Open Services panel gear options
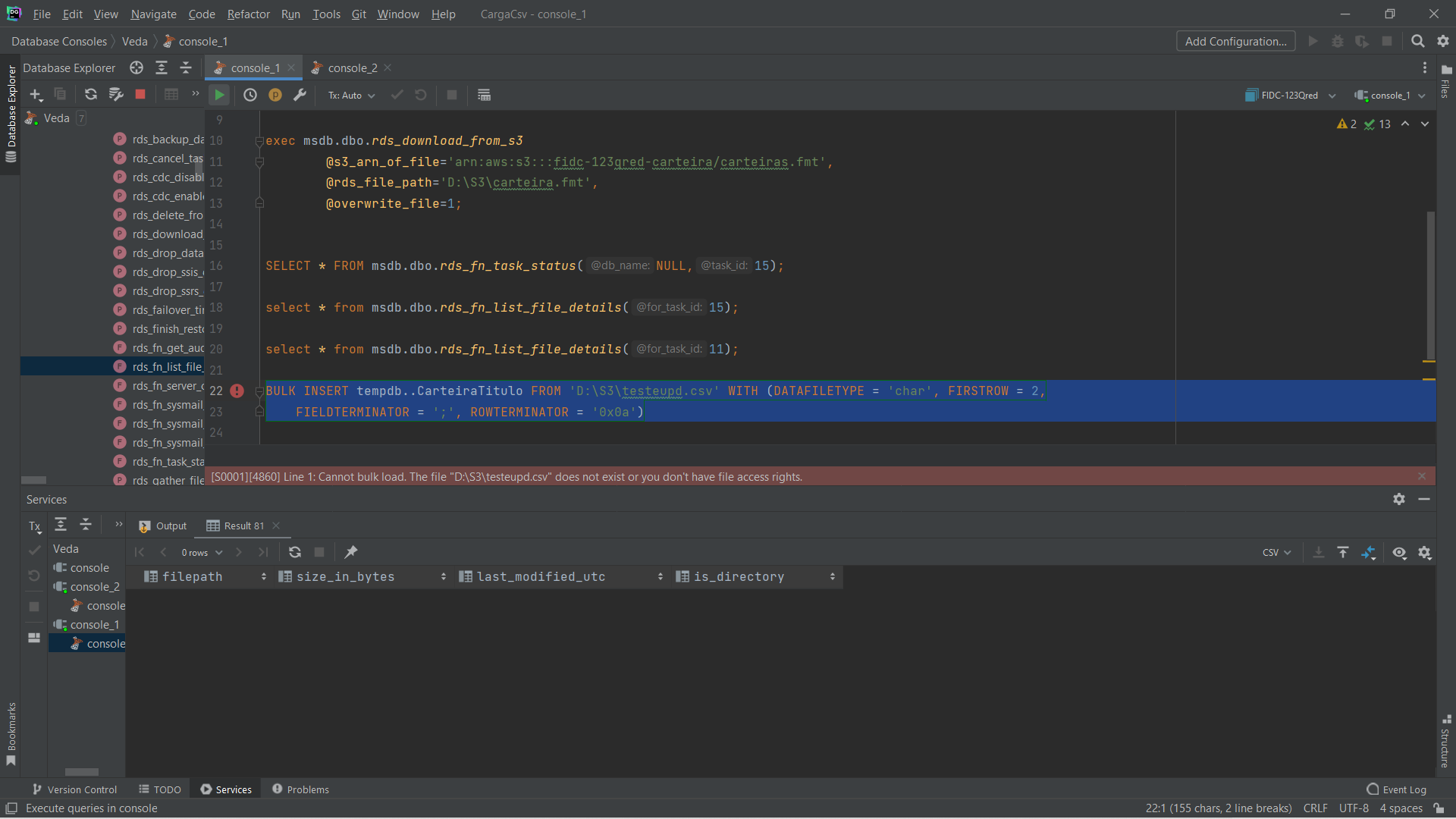 [x=1399, y=499]
